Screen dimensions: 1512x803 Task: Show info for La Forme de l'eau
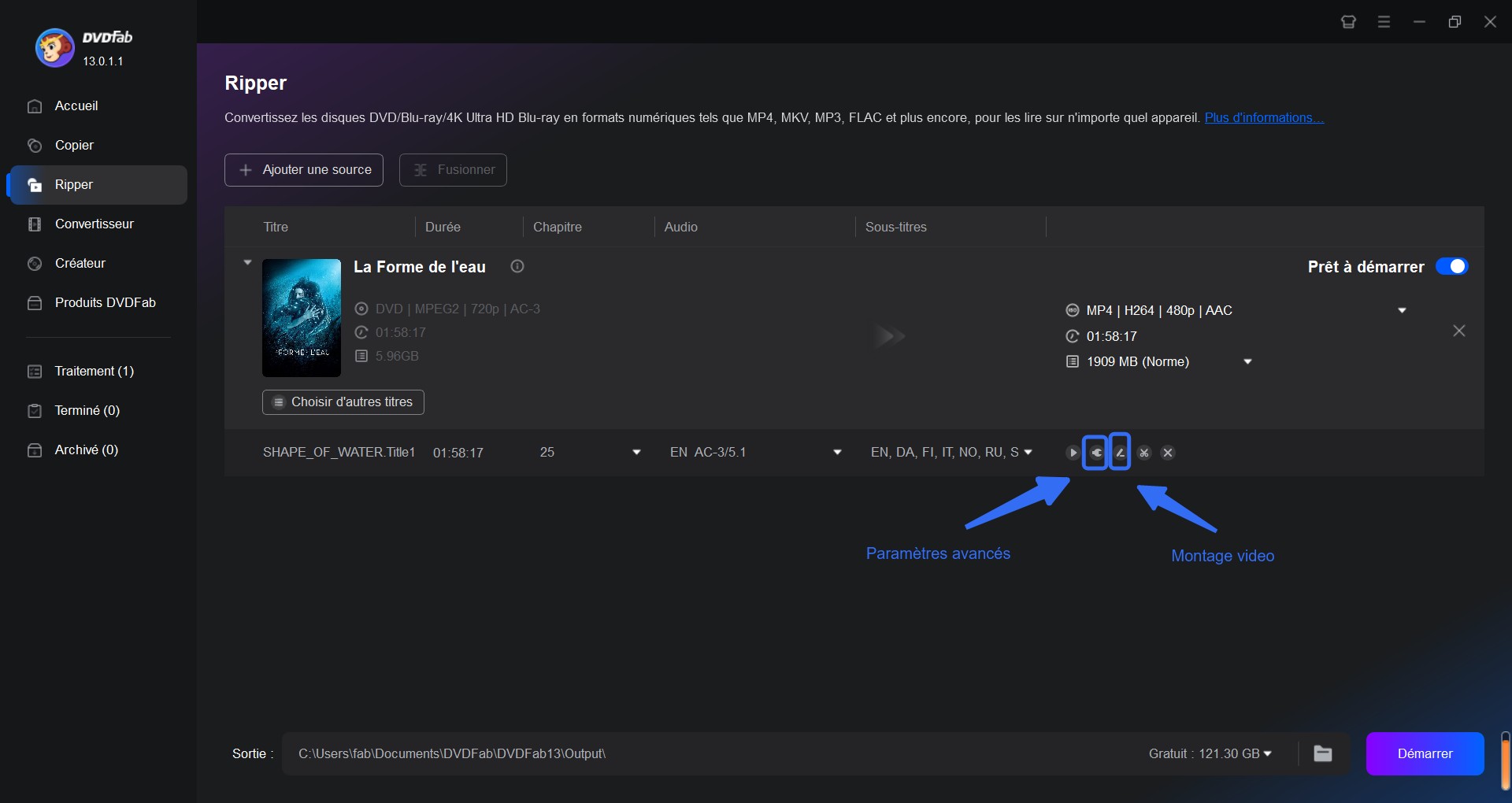point(517,266)
